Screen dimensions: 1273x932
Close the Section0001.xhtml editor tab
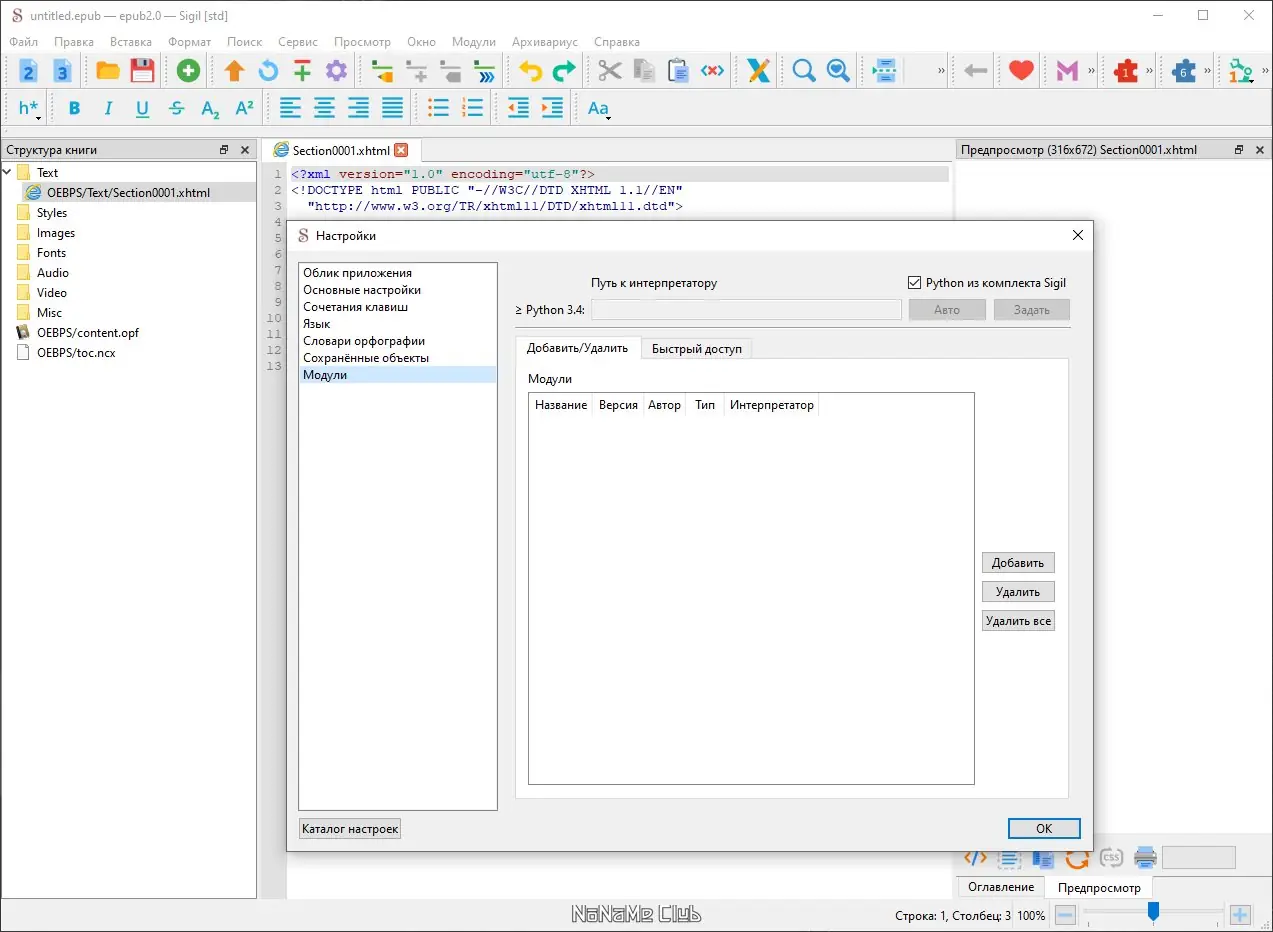point(401,150)
